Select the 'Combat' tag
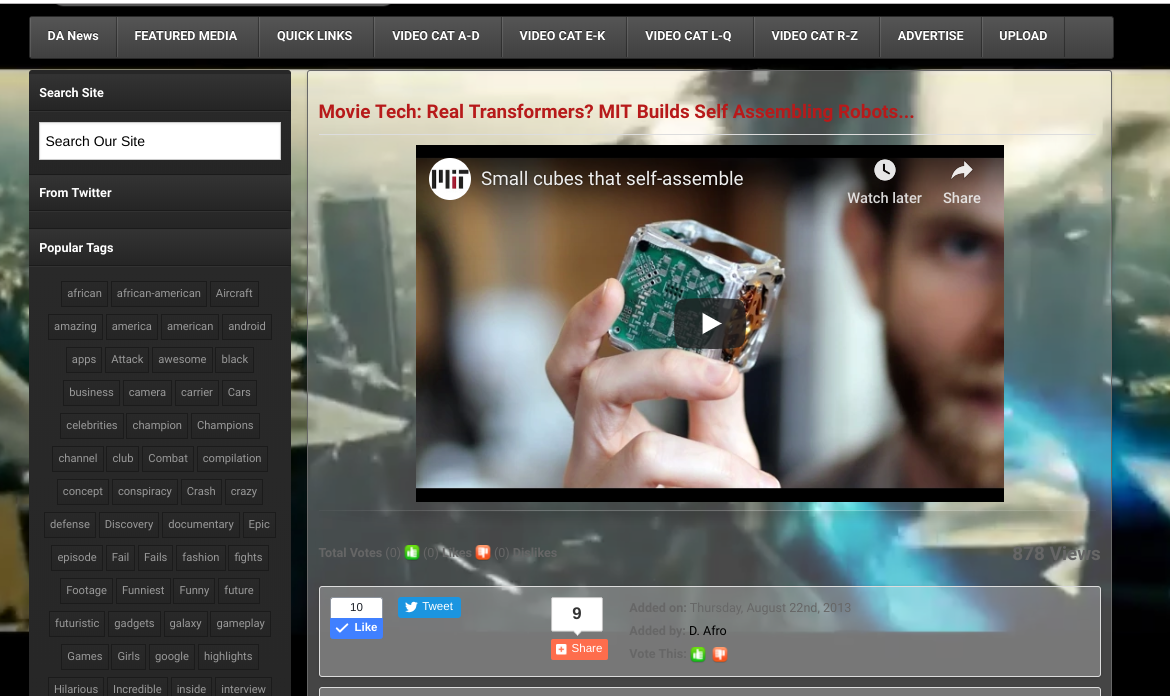 click(x=168, y=458)
